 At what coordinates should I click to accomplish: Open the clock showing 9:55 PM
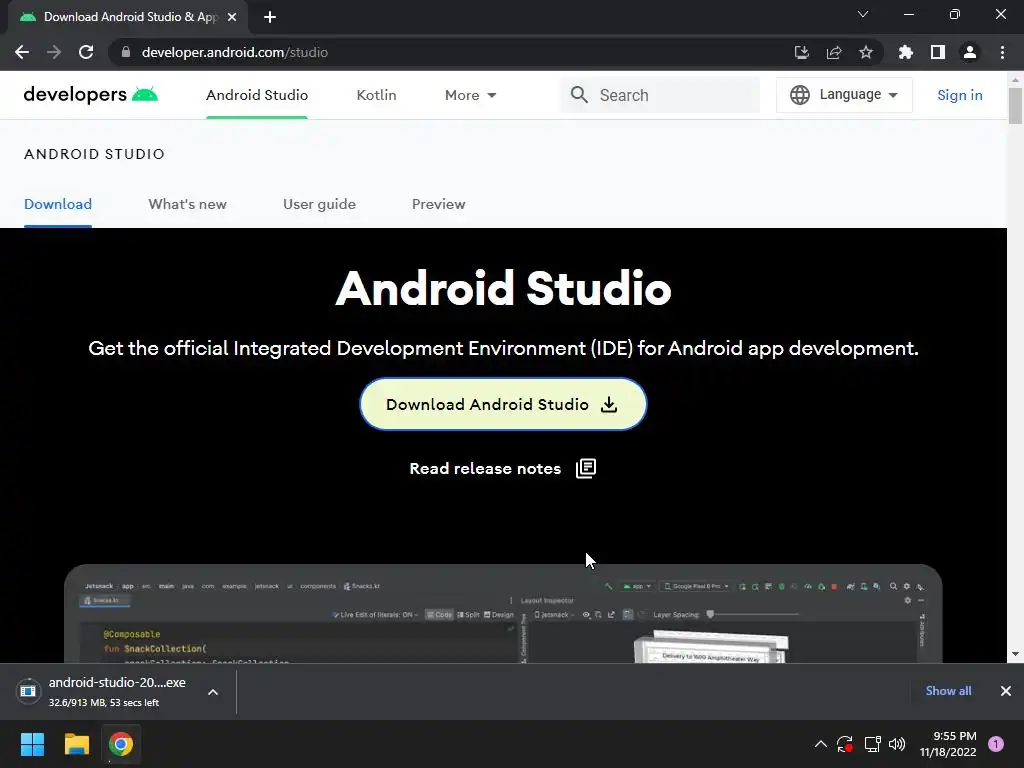point(948,744)
